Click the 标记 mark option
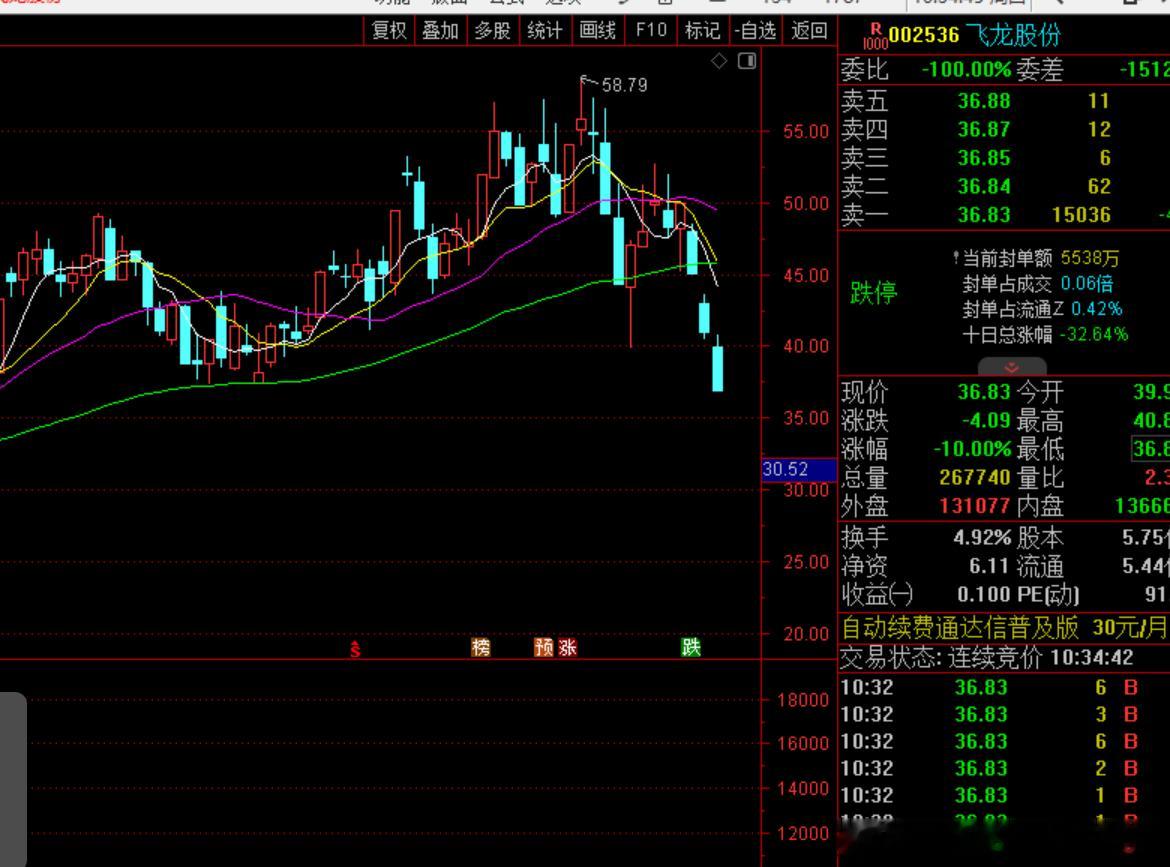The height and width of the screenshot is (867, 1170). [x=702, y=31]
